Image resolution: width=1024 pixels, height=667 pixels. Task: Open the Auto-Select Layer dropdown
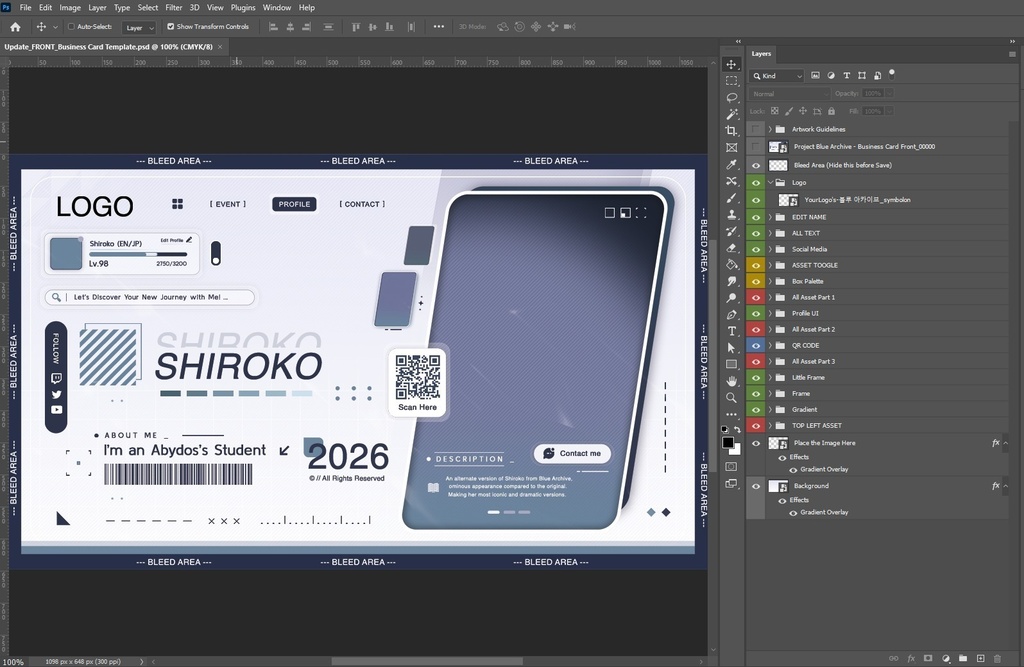pos(140,27)
